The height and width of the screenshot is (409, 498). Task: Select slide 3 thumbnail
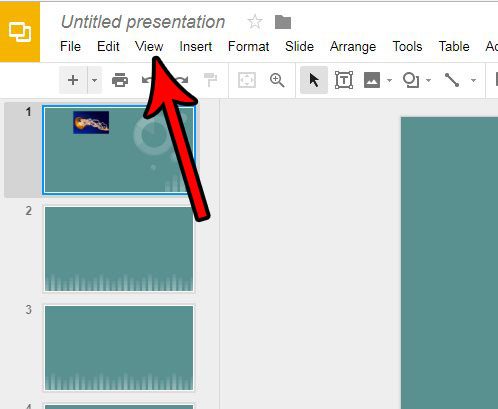[x=119, y=348]
